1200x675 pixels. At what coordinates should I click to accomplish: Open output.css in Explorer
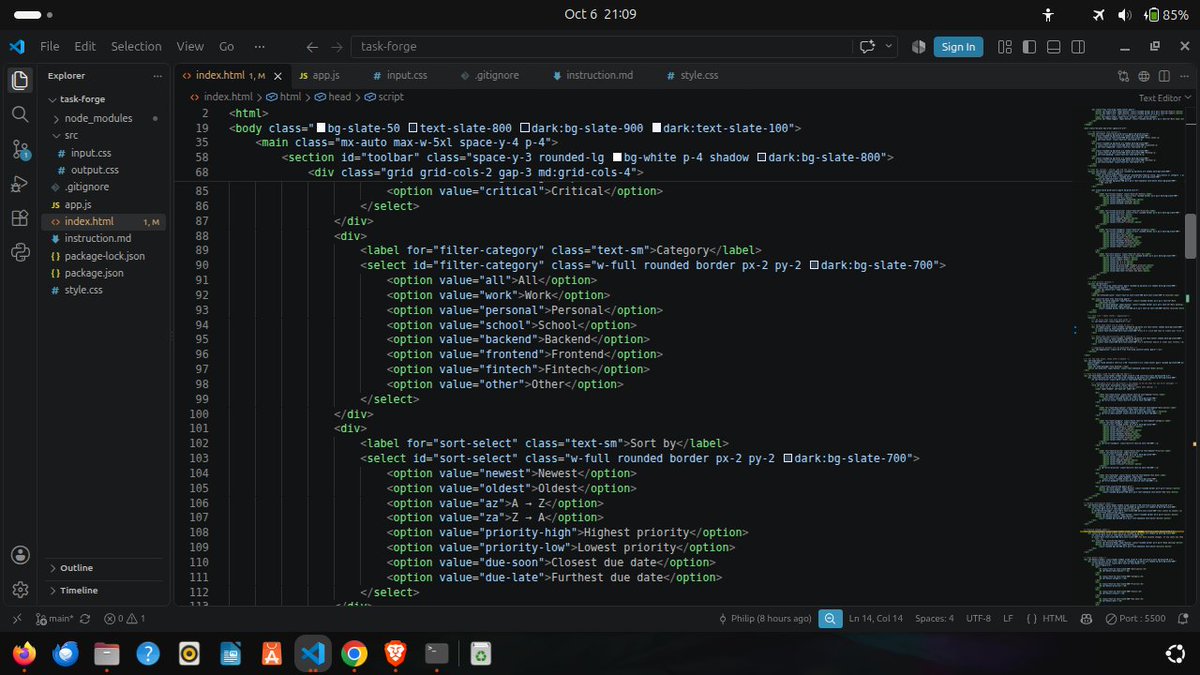(x=94, y=170)
